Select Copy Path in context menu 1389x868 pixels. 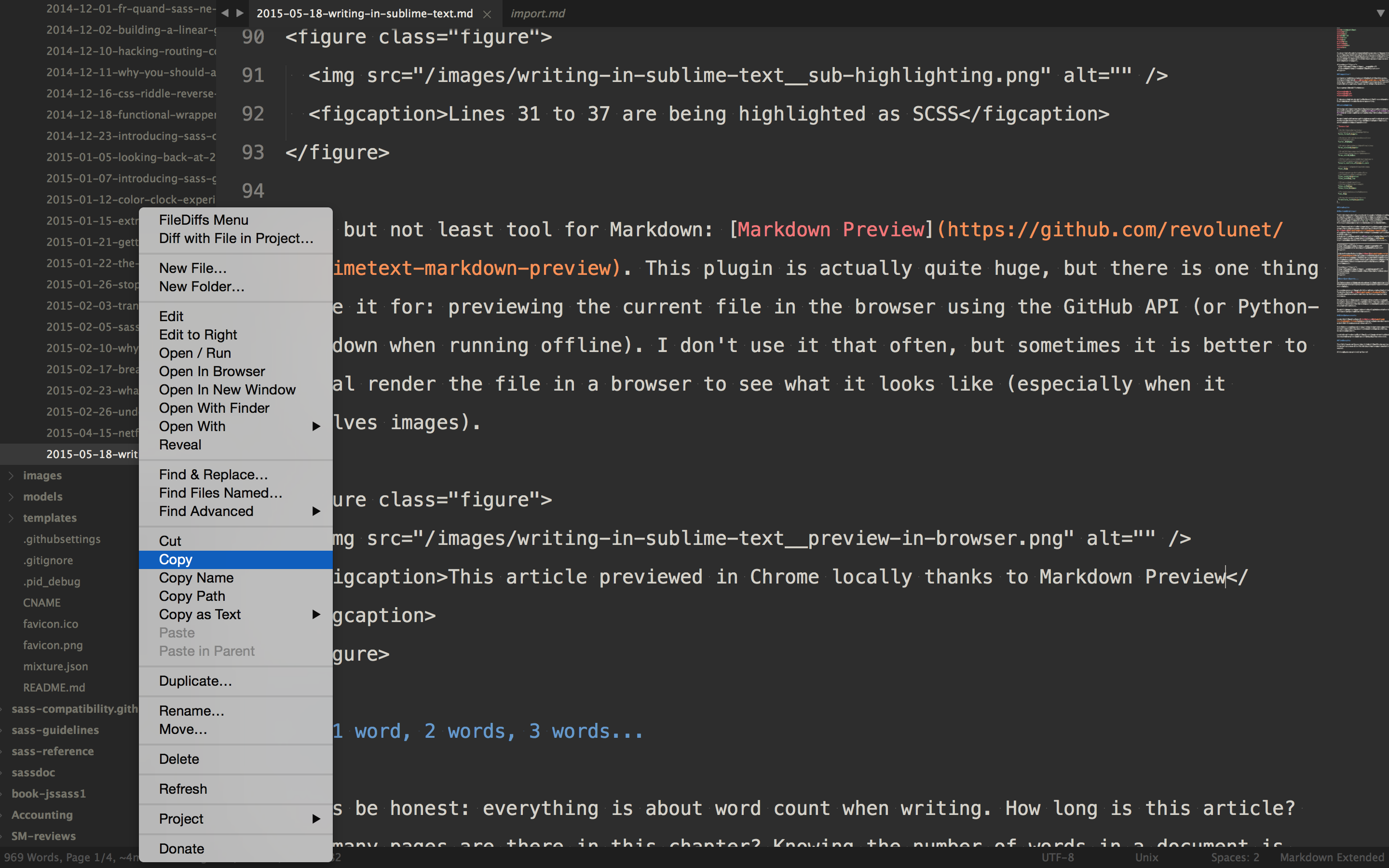point(191,596)
